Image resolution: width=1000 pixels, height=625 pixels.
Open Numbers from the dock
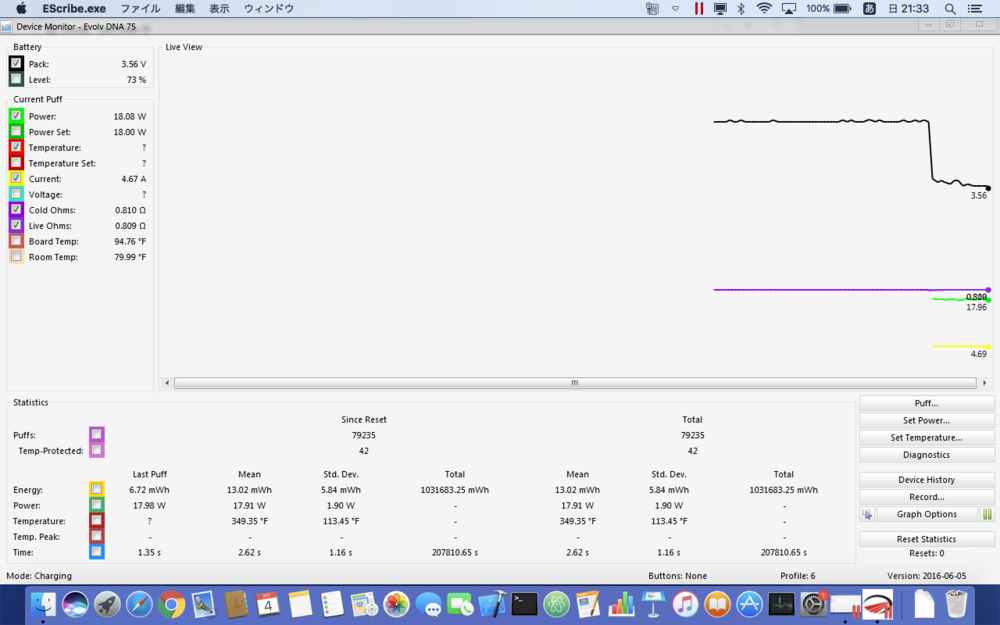click(x=621, y=603)
